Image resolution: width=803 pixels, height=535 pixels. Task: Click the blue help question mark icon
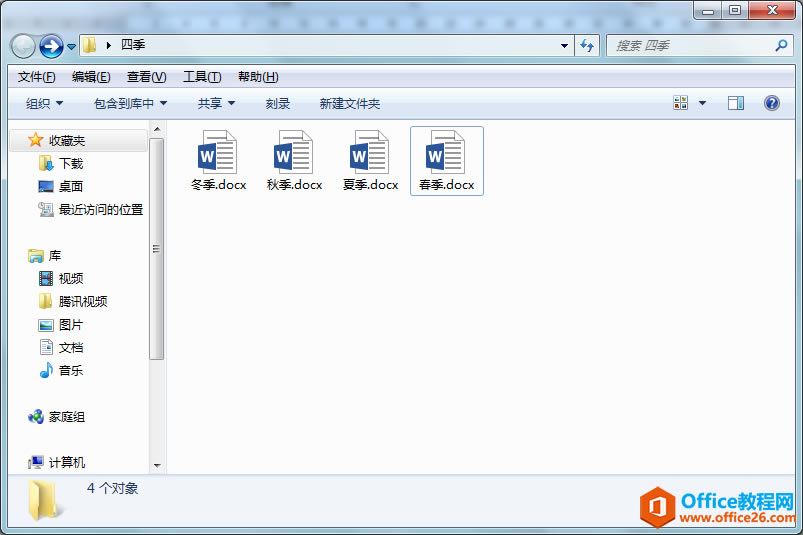772,103
